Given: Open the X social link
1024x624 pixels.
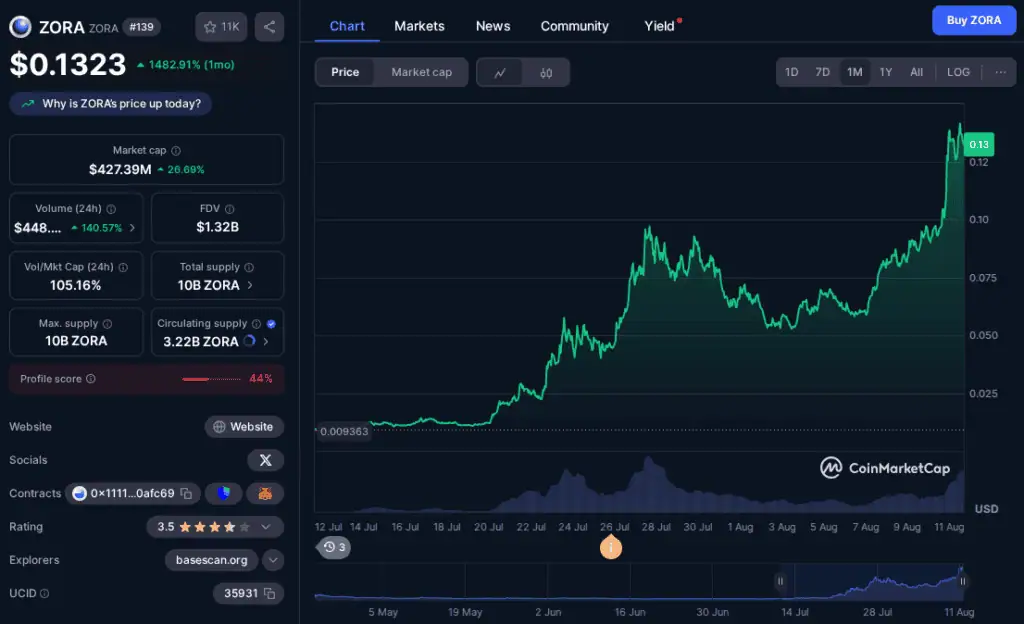Looking at the screenshot, I should [265, 460].
